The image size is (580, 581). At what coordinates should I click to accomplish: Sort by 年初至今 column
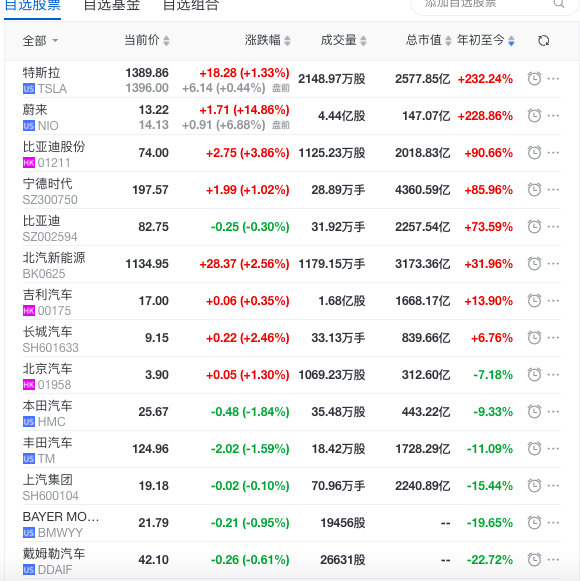[485, 40]
